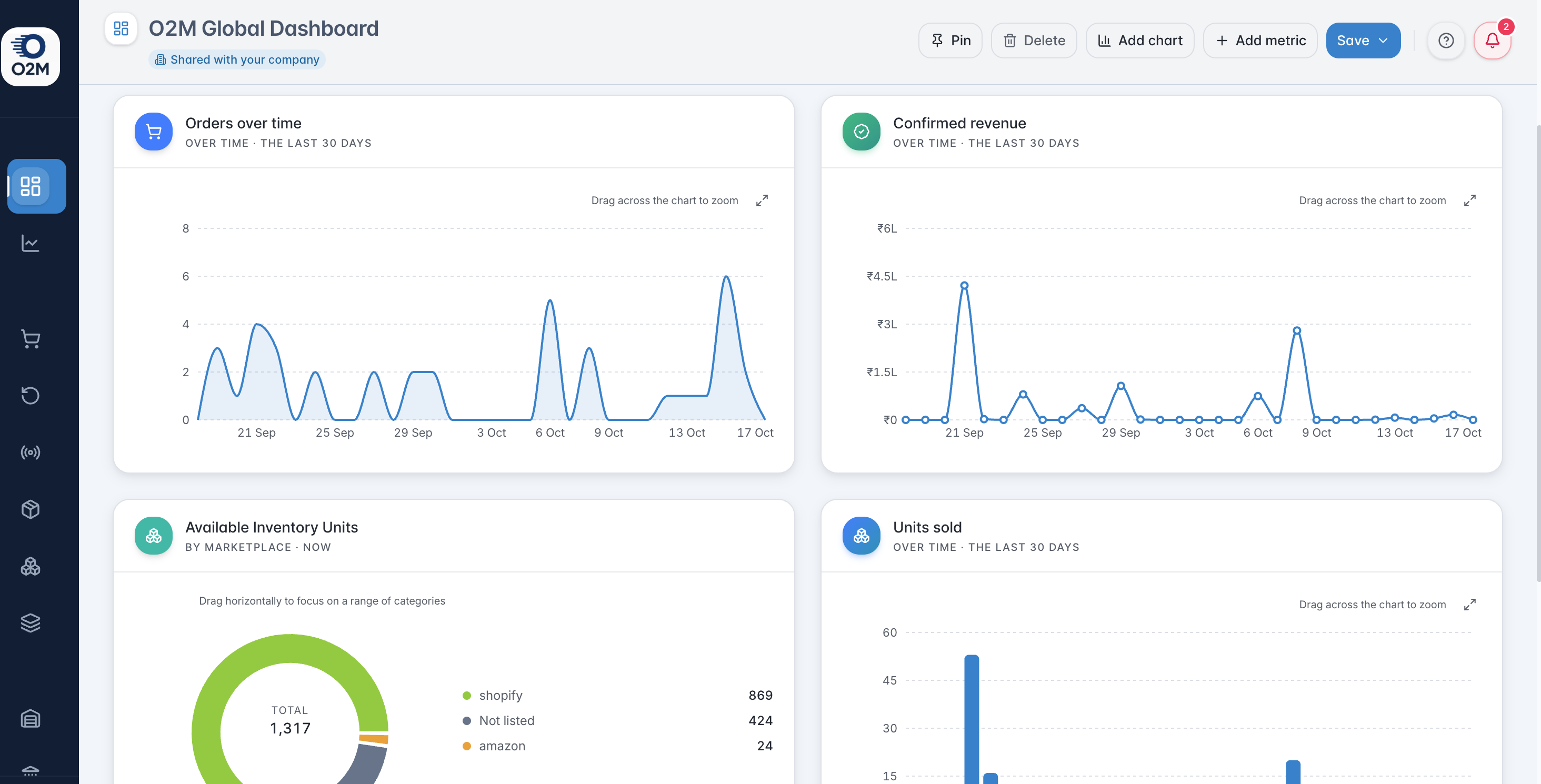Click the TOTAL 1,317 donut center

coord(290,721)
